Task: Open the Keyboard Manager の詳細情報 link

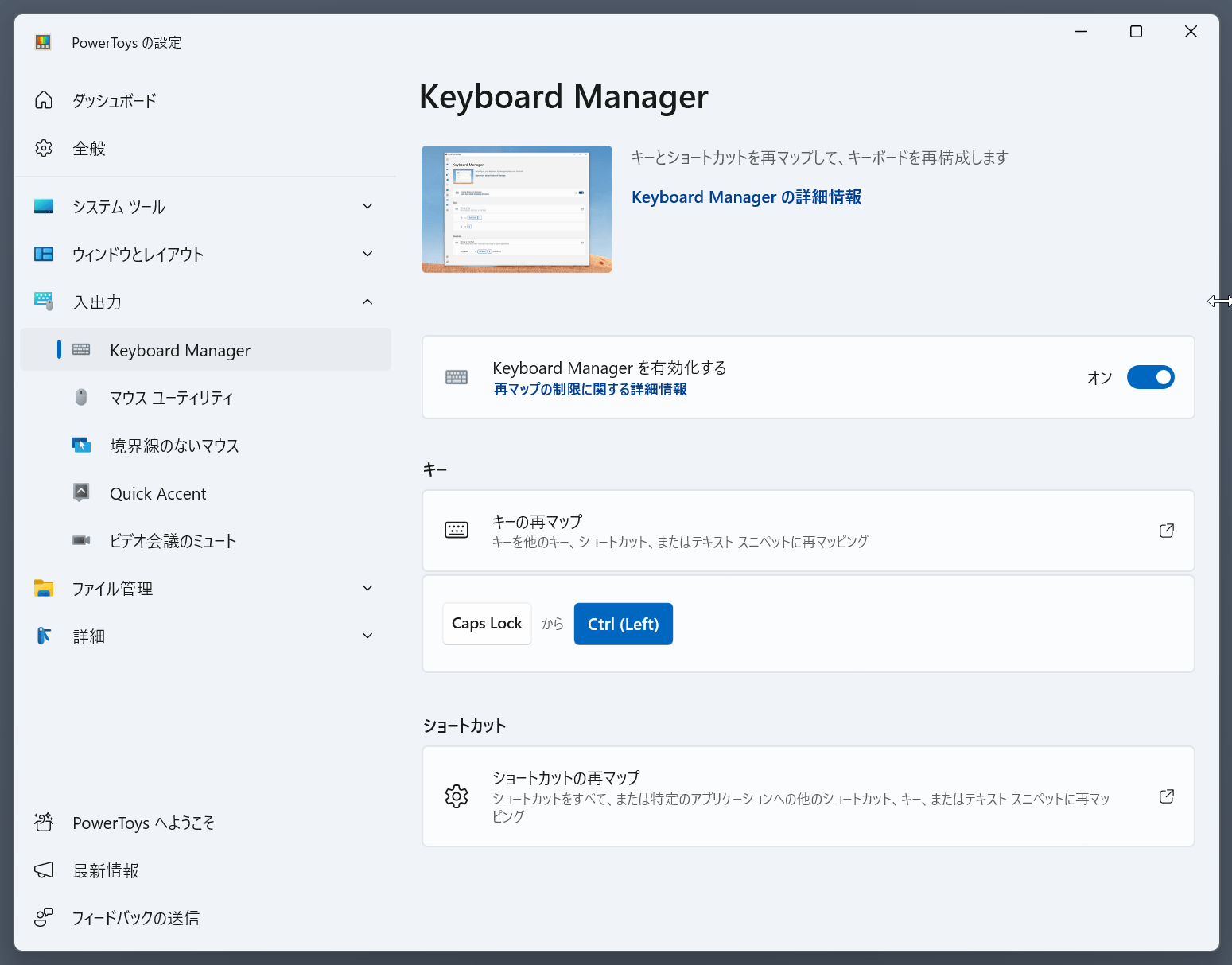Action: click(746, 197)
